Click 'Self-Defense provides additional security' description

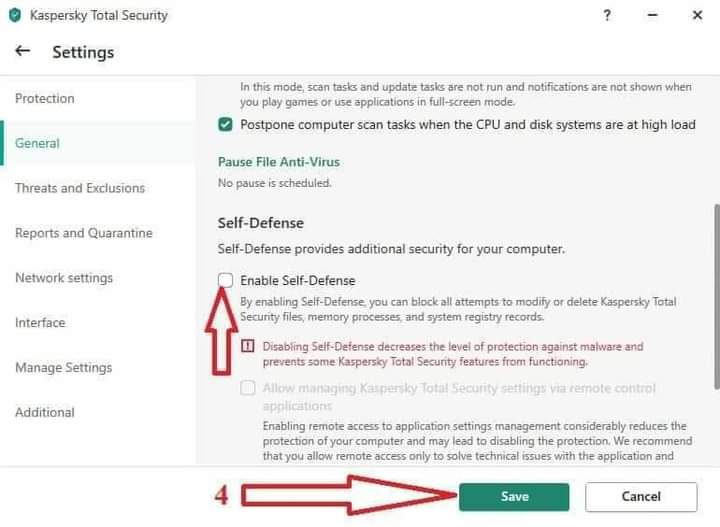391,249
